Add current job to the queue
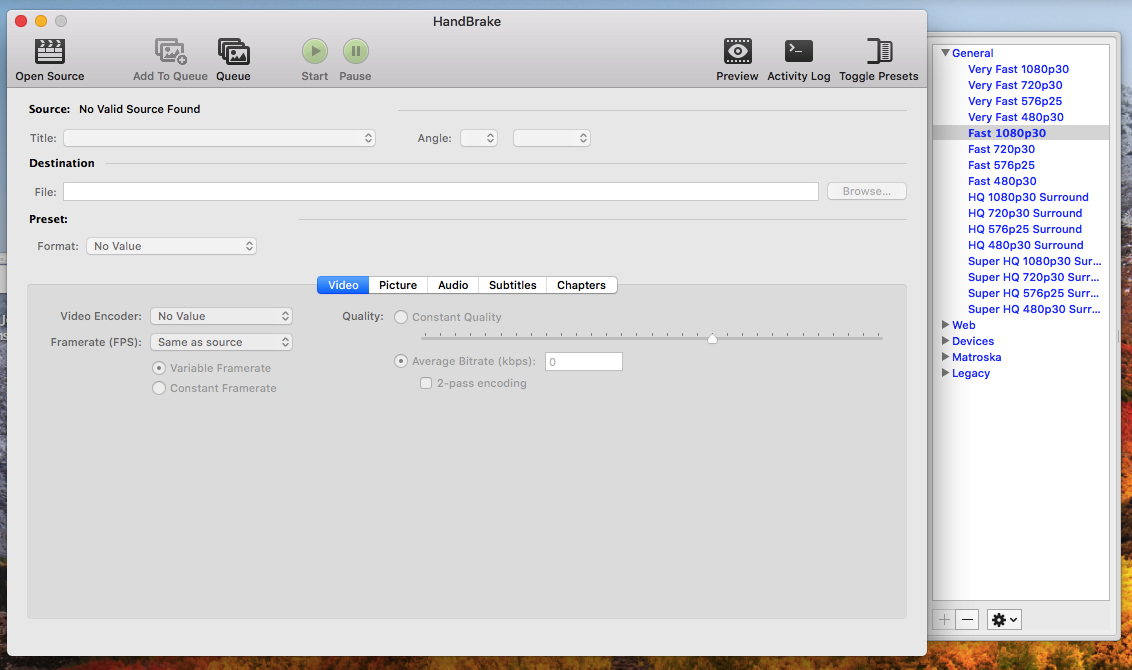The image size is (1132, 670). [x=170, y=60]
